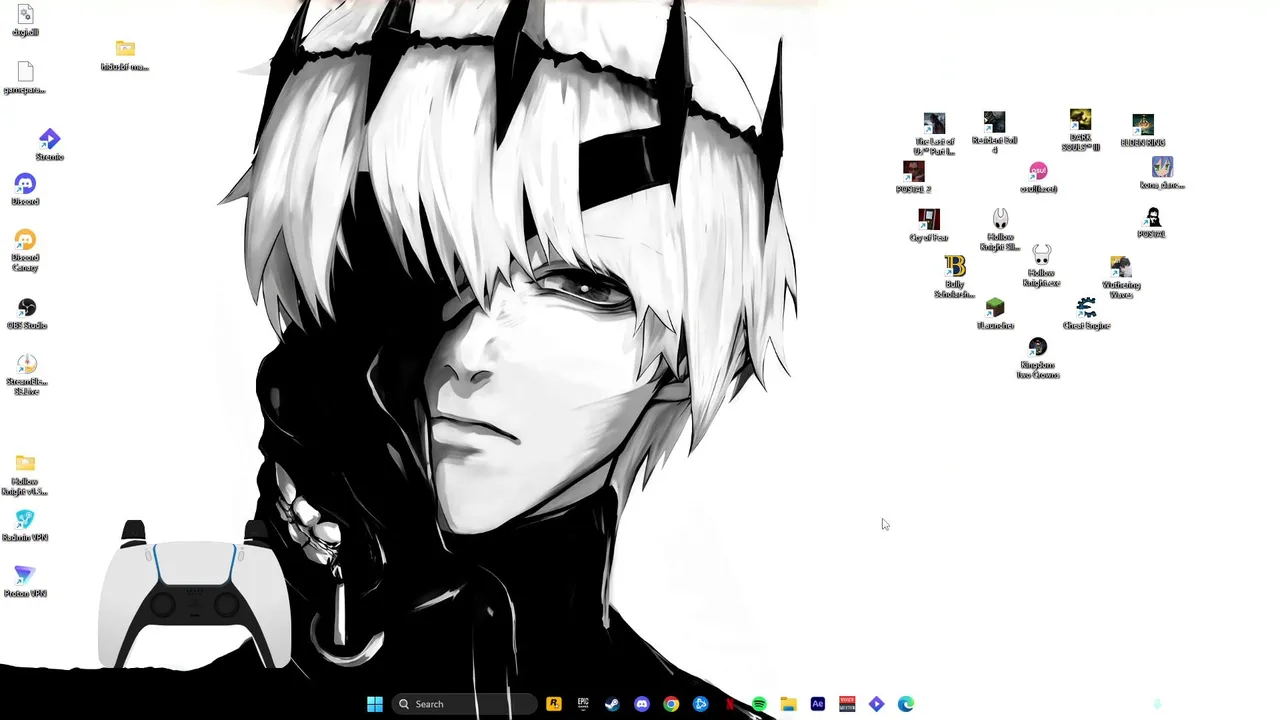
Task: Open Stremio from the taskbar
Action: click(876, 704)
